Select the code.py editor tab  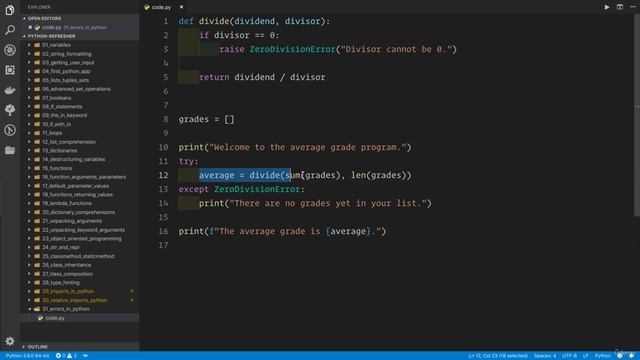pyautogui.click(x=161, y=7)
